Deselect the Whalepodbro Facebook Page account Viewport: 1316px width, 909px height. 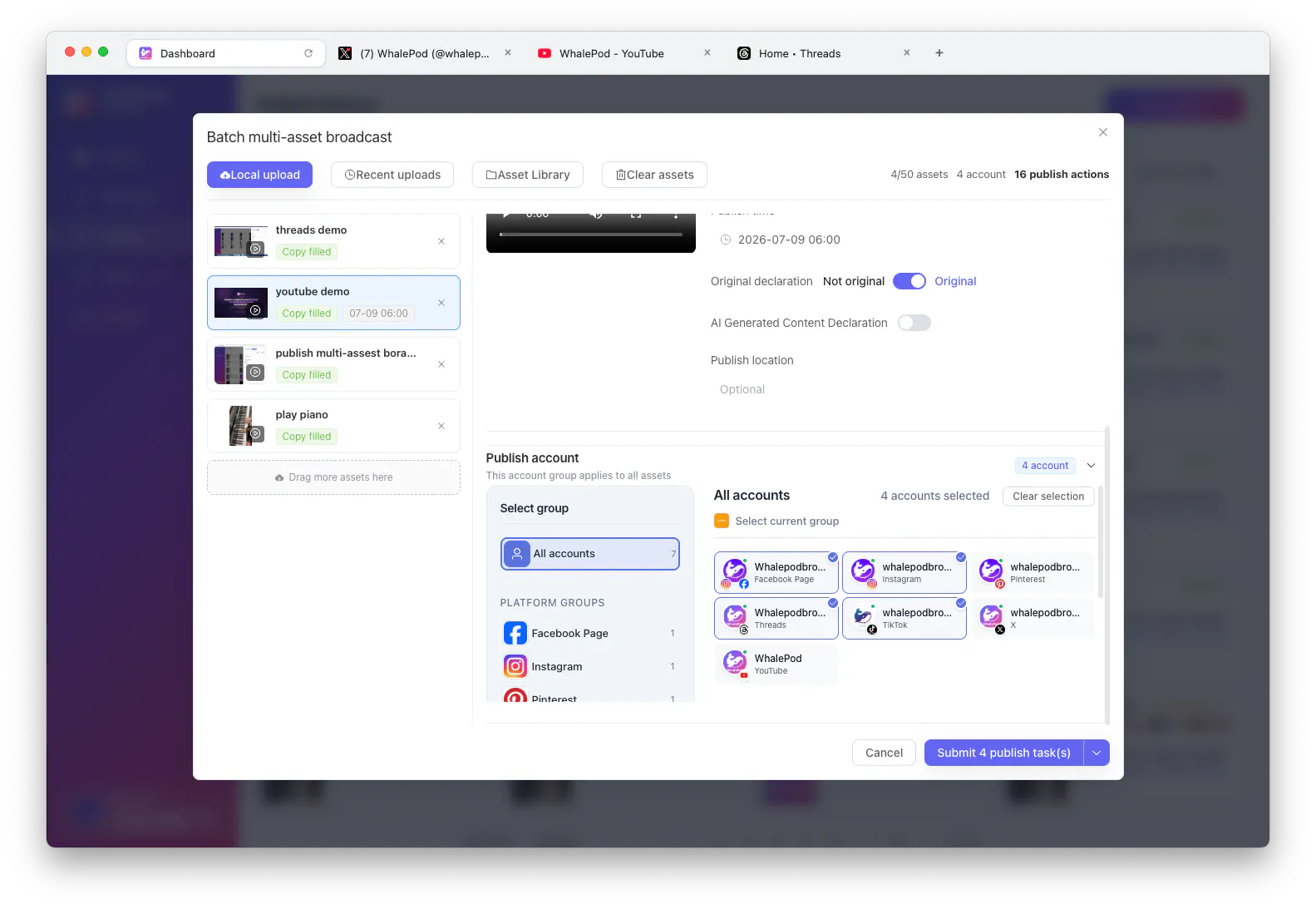776,572
